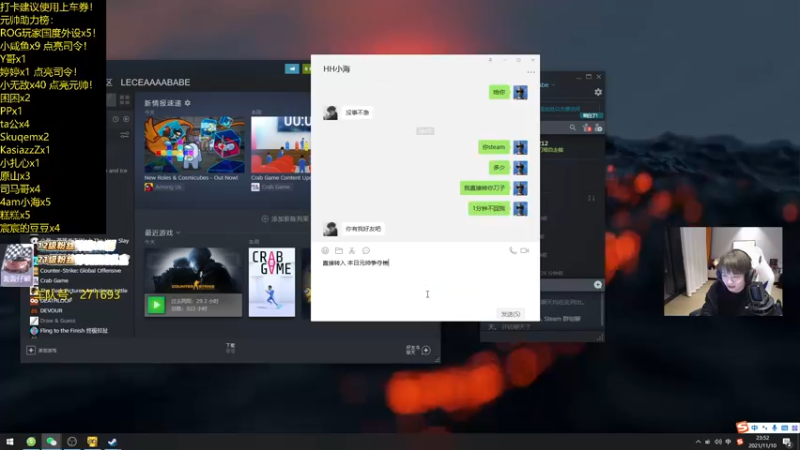Pin the WeChat chat window on top
The image size is (800, 450).
click(x=490, y=60)
